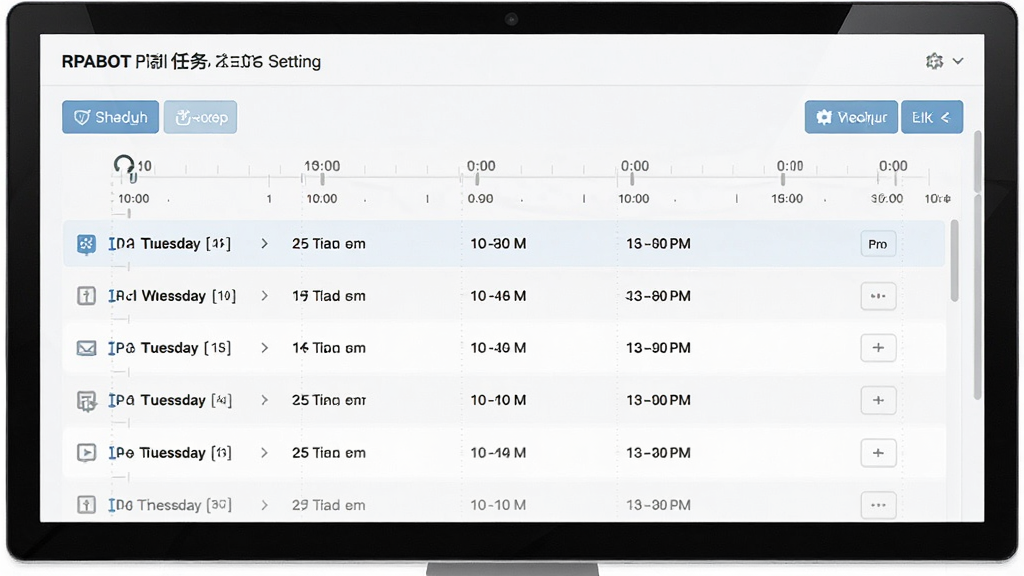Expand chevron of the Thessday row
The width and height of the screenshot is (1024, 576).
[264, 505]
